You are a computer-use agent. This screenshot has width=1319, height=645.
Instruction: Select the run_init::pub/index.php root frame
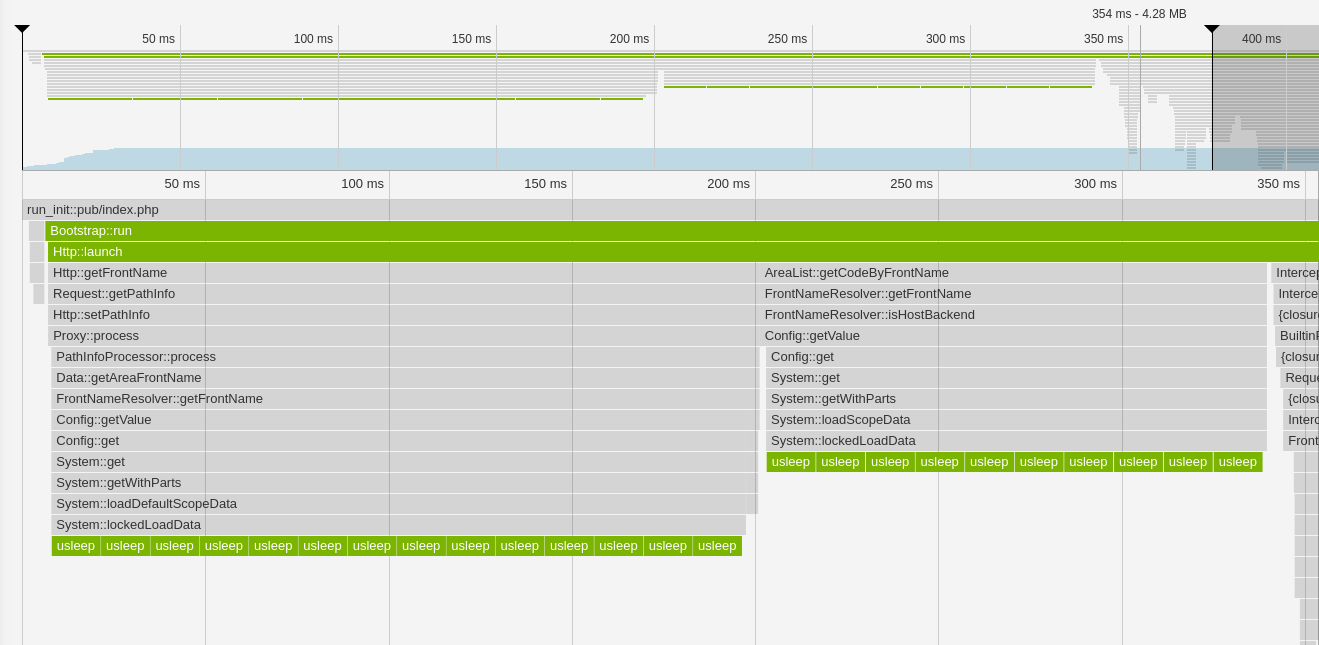tap(670, 210)
